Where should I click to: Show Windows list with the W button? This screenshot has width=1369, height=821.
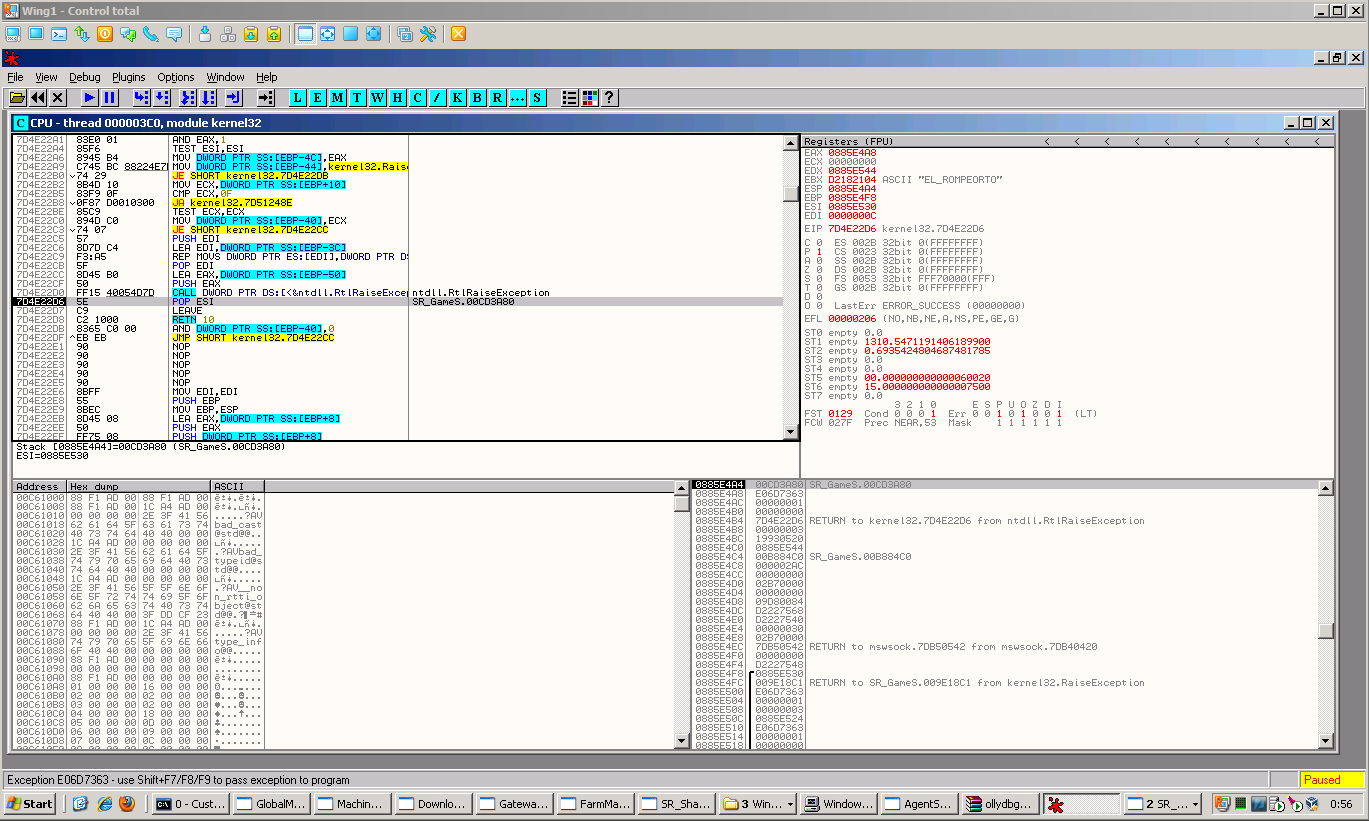point(378,97)
